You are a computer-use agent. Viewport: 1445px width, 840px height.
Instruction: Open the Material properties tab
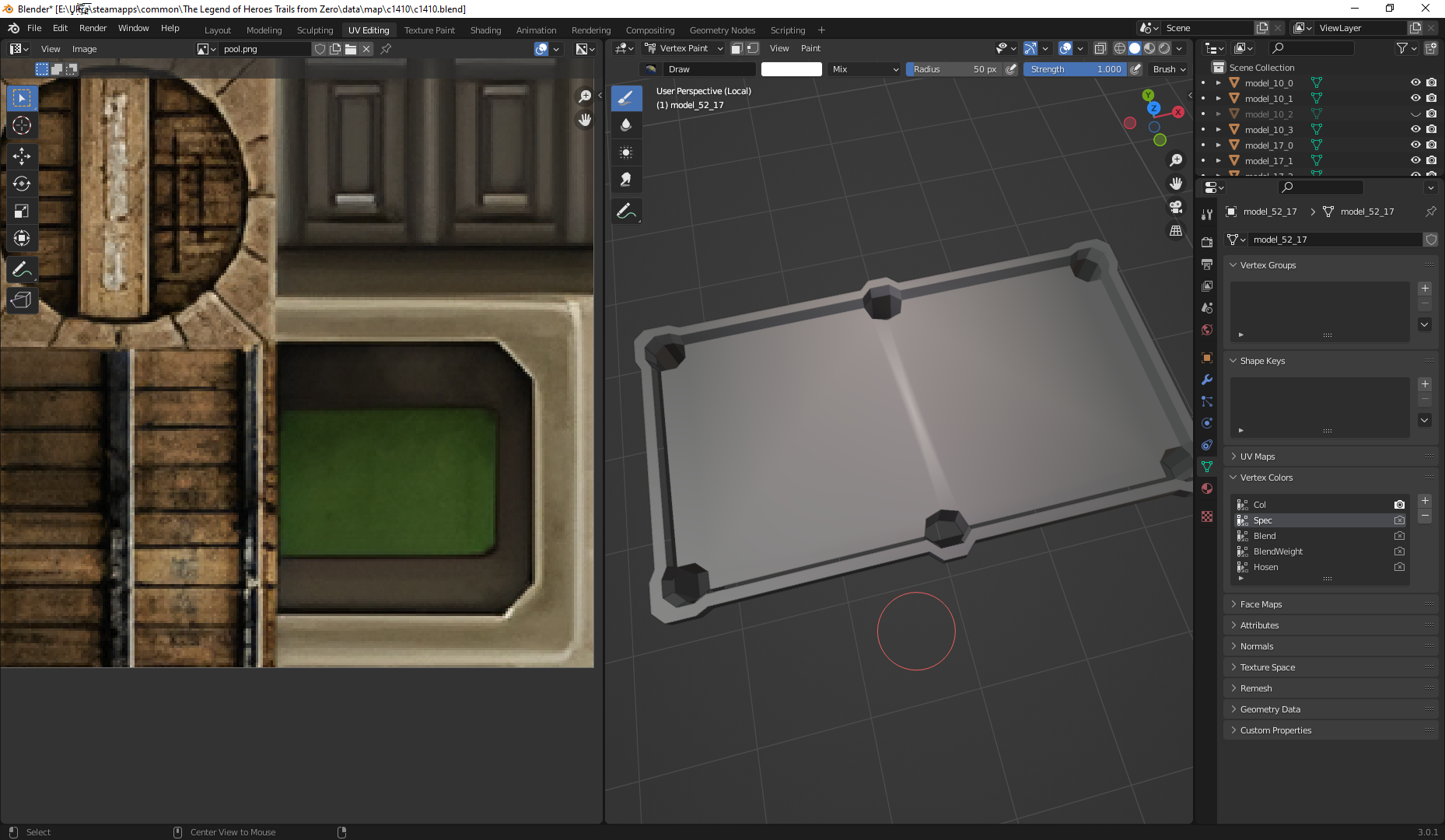coord(1207,488)
